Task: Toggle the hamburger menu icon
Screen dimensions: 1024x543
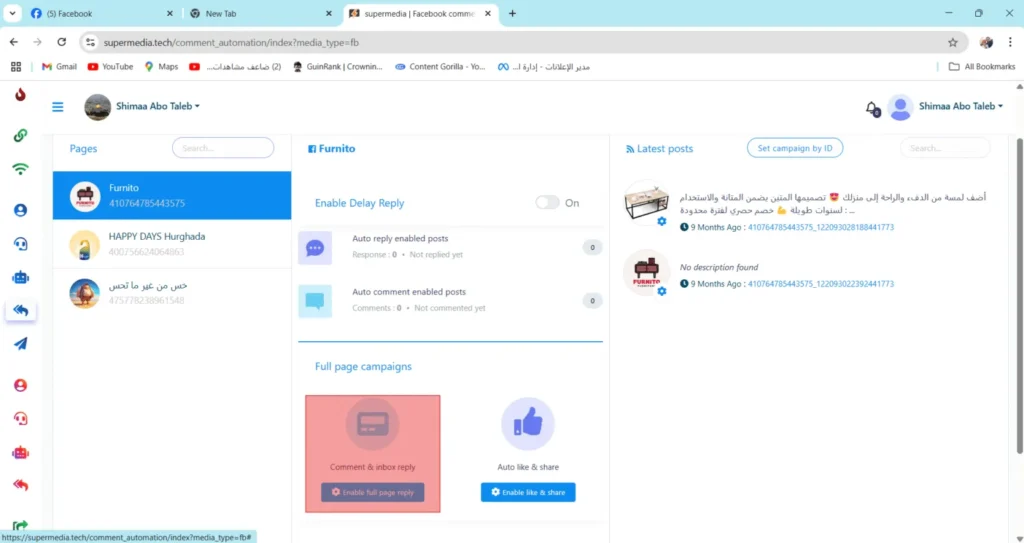Action: (x=58, y=107)
